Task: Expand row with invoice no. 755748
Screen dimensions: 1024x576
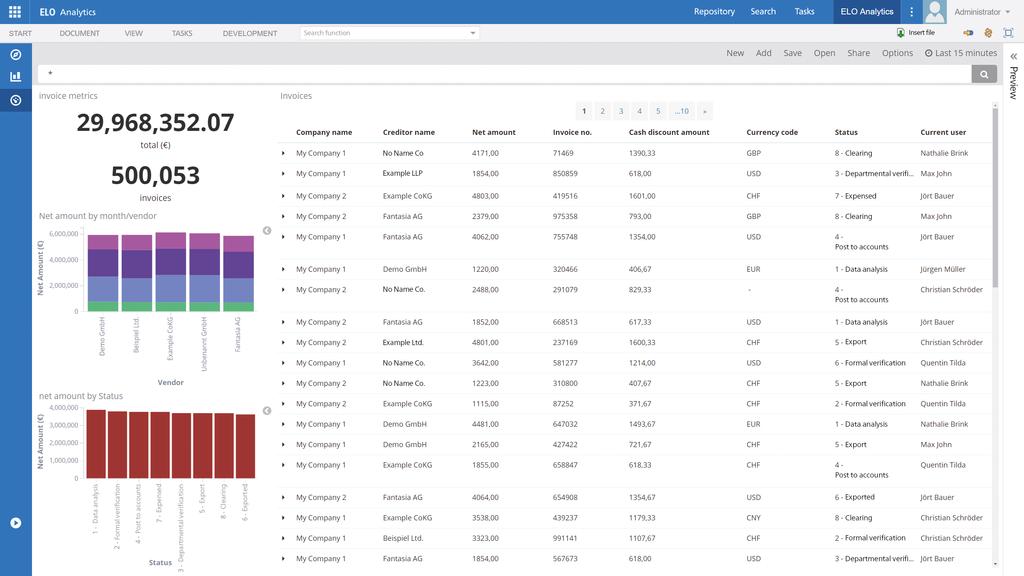Action: pos(283,237)
